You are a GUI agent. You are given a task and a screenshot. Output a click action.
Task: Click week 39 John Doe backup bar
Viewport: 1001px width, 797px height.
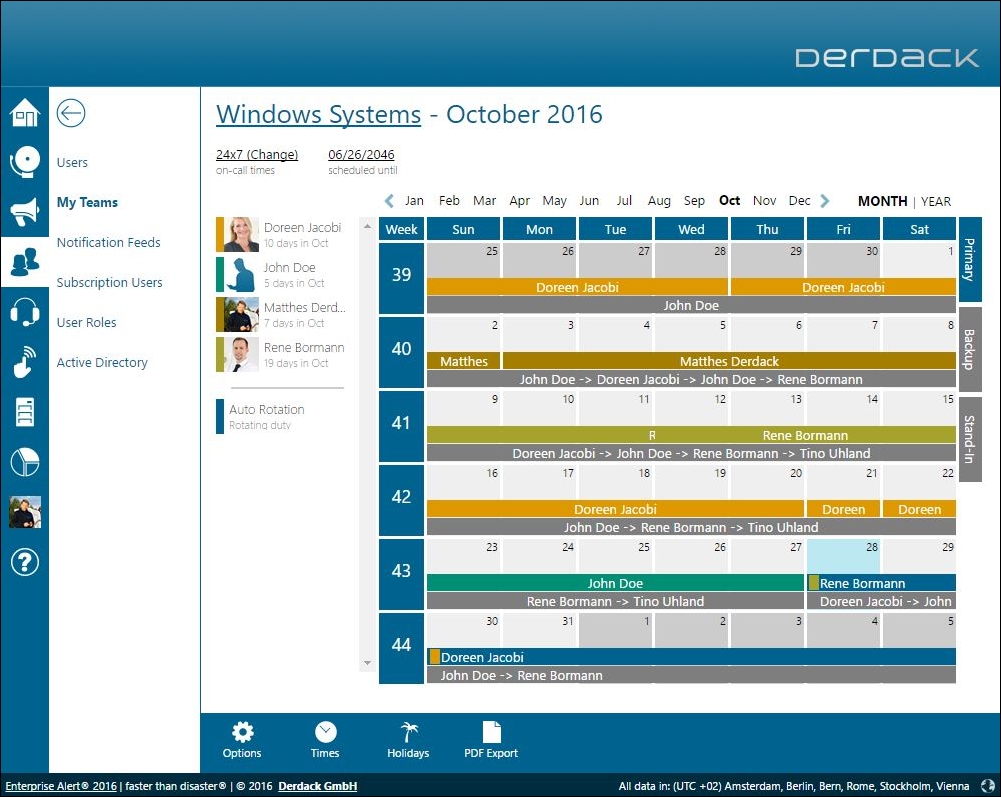click(691, 305)
